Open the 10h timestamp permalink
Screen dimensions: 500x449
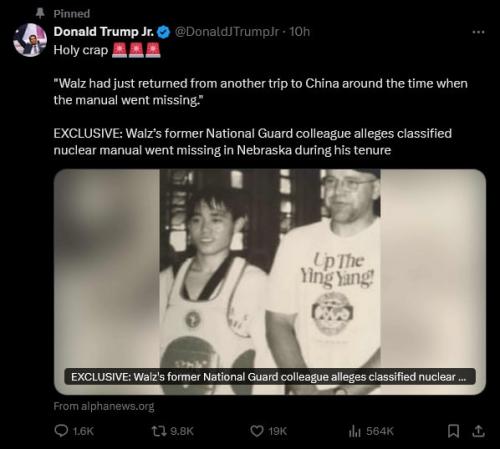(299, 32)
